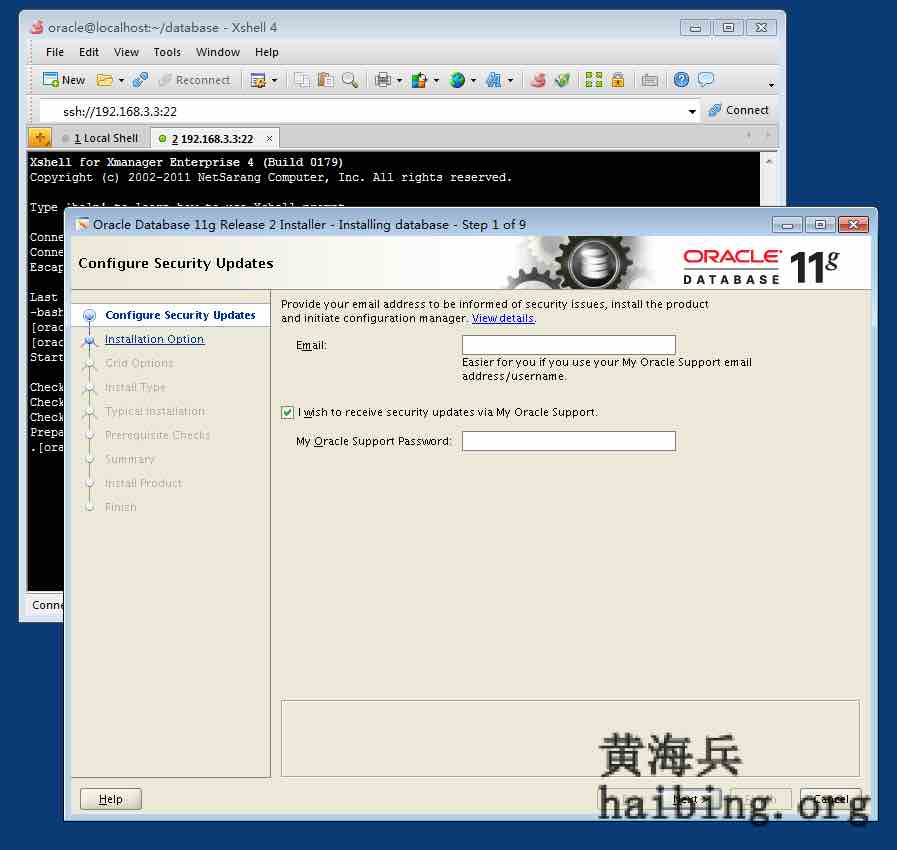Open the folder icon in Xshell toolbar
This screenshot has height=850, width=897.
pos(104,80)
